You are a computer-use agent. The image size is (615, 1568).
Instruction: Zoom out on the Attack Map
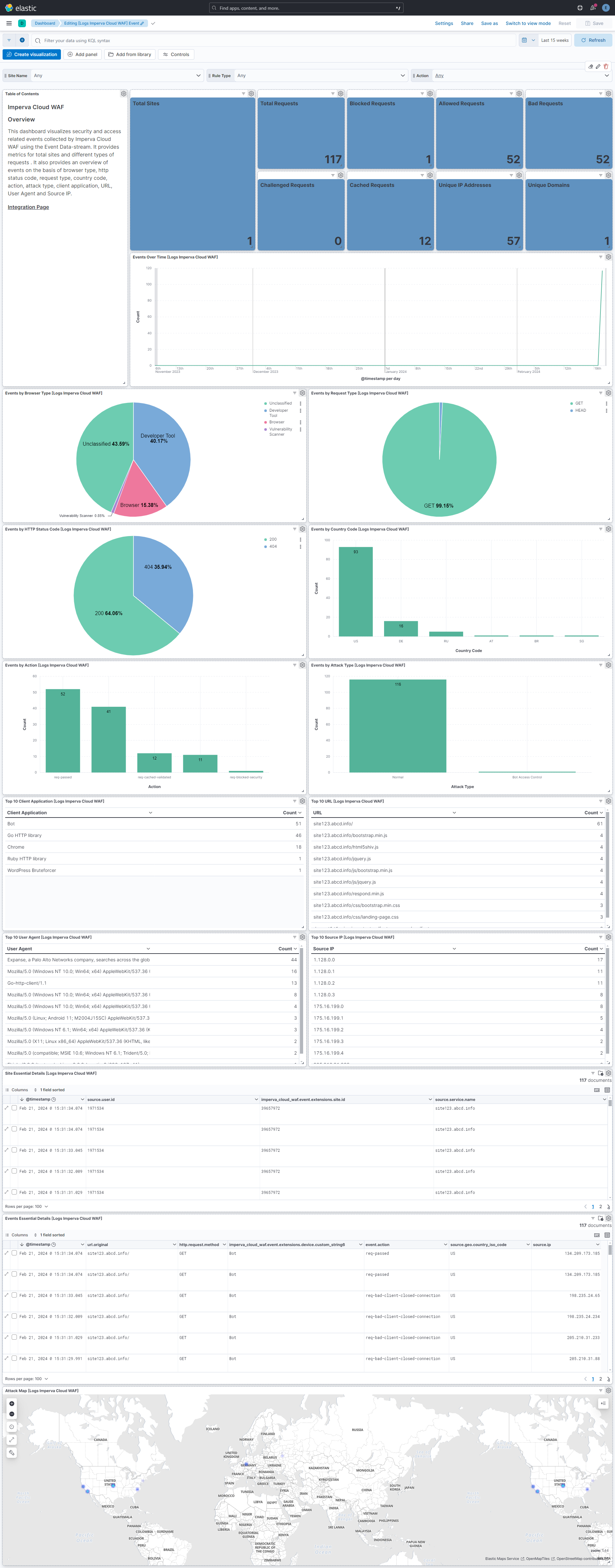click(x=12, y=1414)
